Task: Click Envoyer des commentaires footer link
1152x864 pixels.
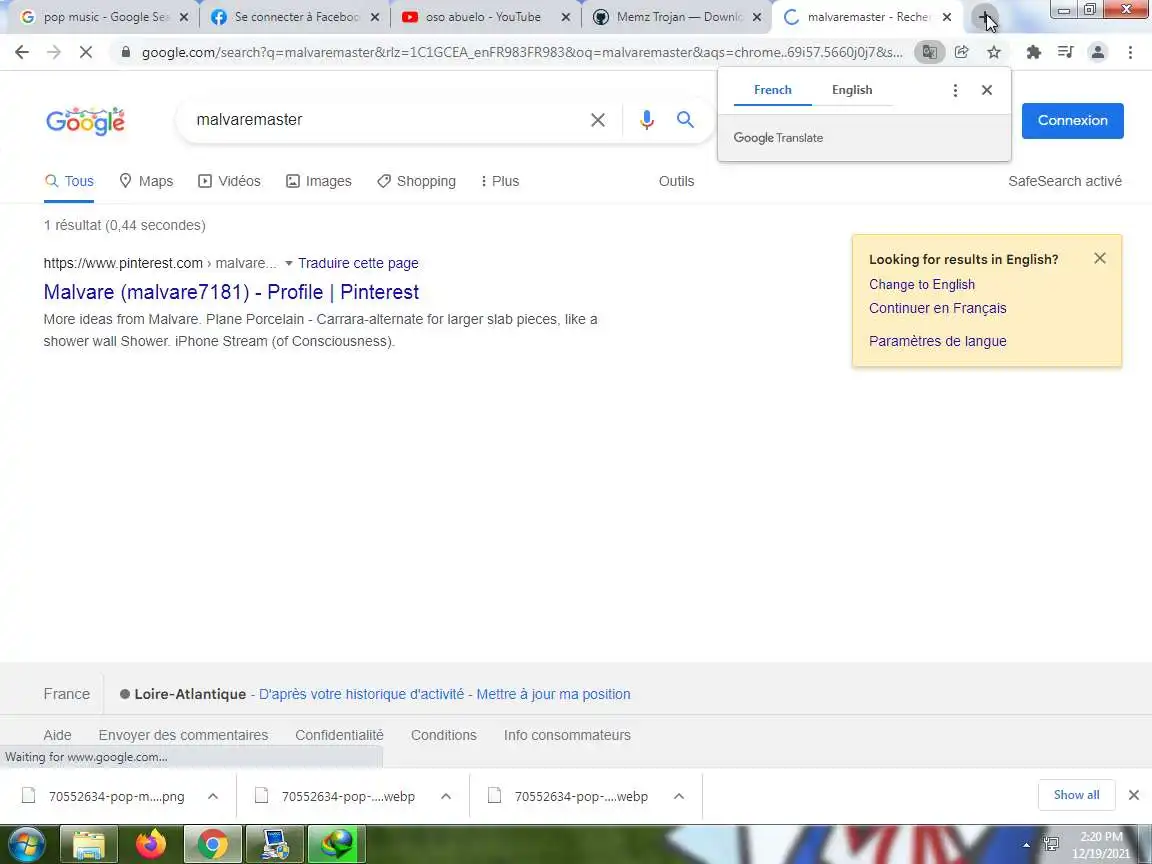Action: click(x=184, y=735)
